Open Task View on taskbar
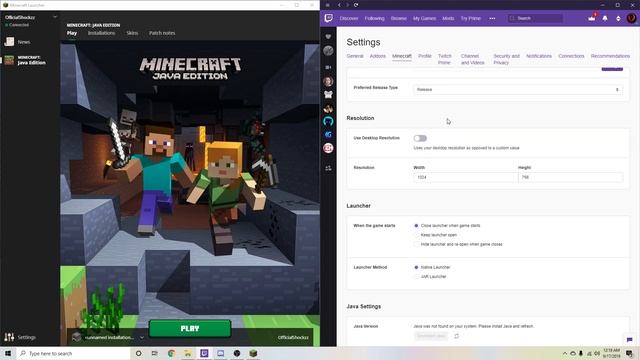Screen dimensions: 640x360 pyautogui.click(x=155, y=353)
